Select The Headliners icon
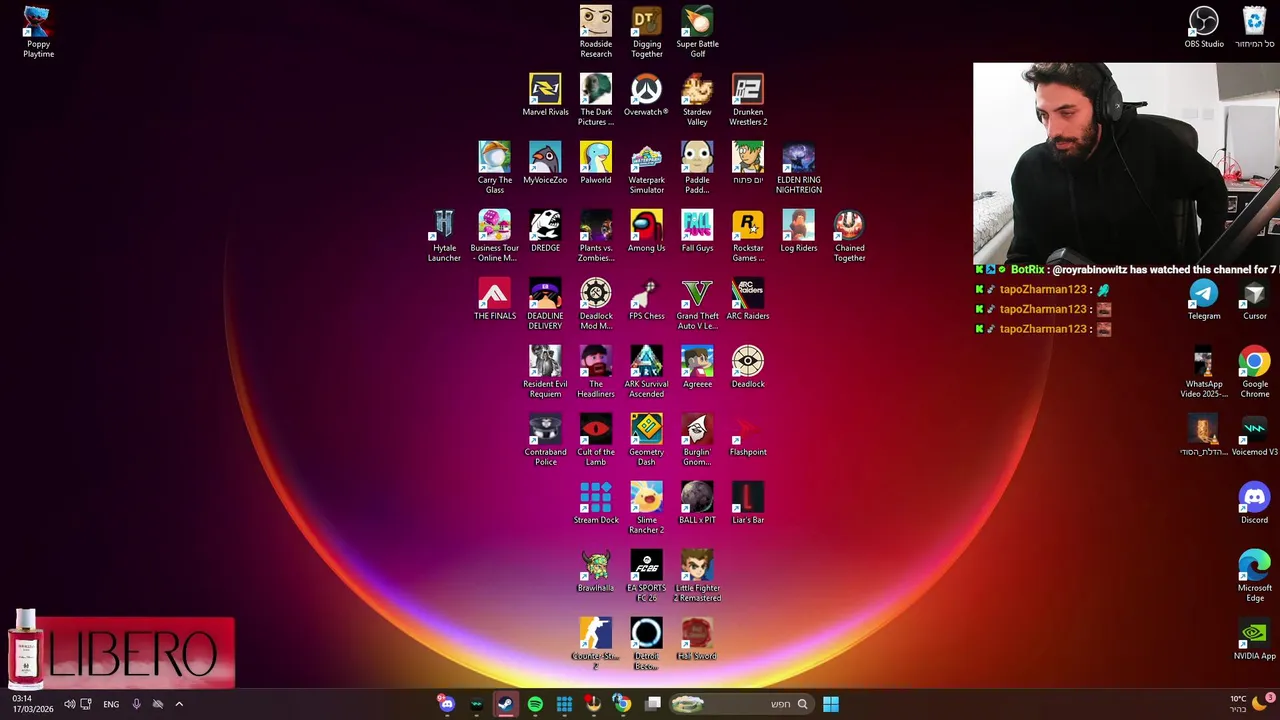 [596, 372]
